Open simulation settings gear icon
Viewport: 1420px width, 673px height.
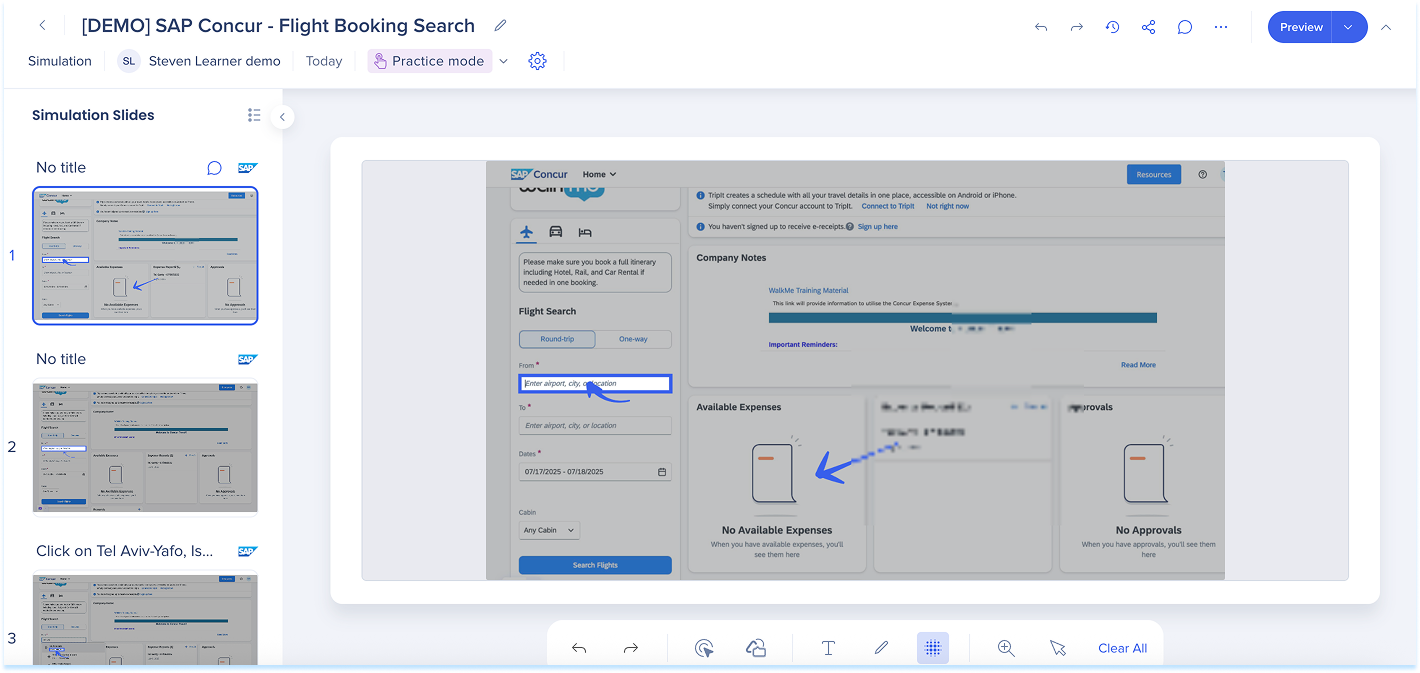537,61
